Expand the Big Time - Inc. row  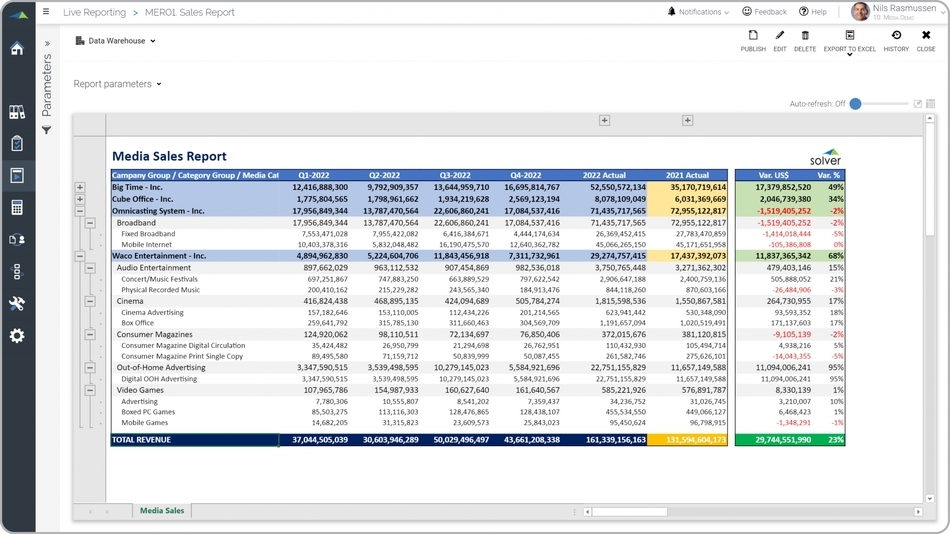coord(80,187)
